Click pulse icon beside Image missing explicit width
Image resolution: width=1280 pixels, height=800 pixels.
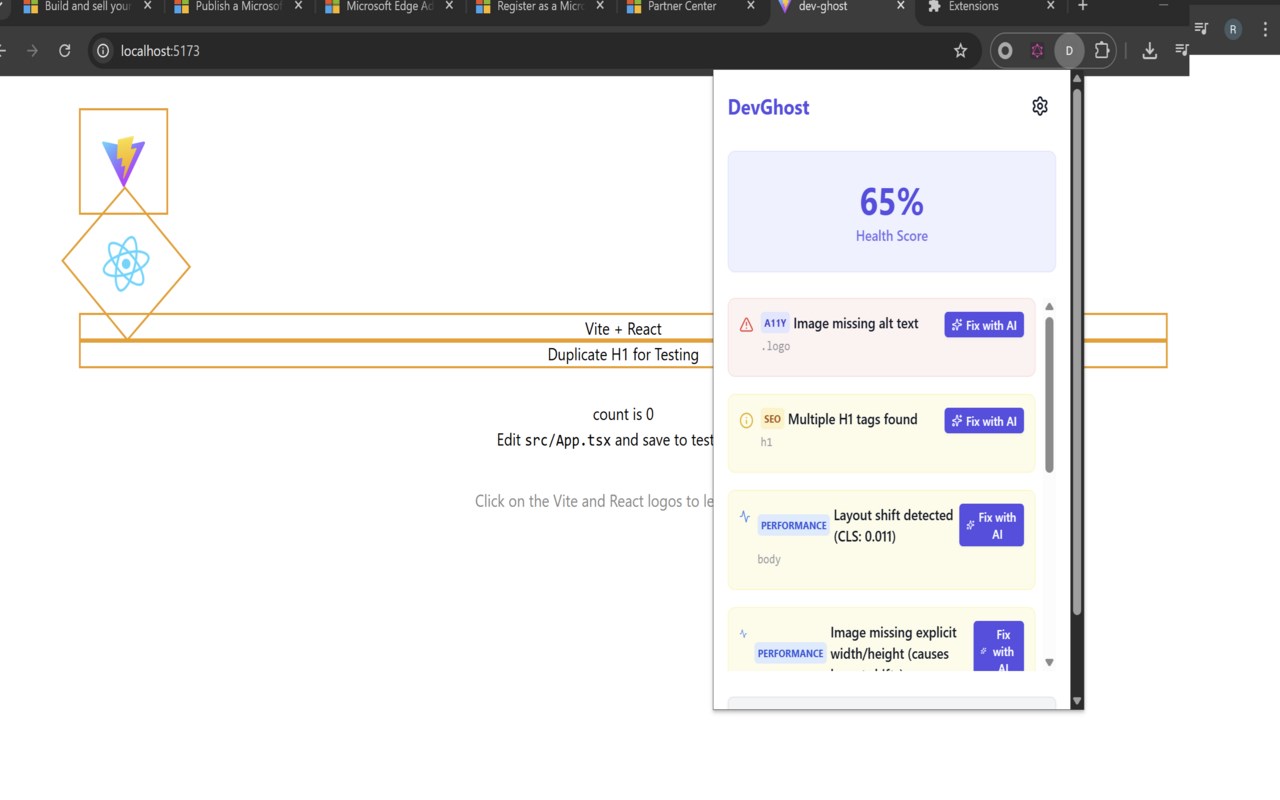click(743, 633)
